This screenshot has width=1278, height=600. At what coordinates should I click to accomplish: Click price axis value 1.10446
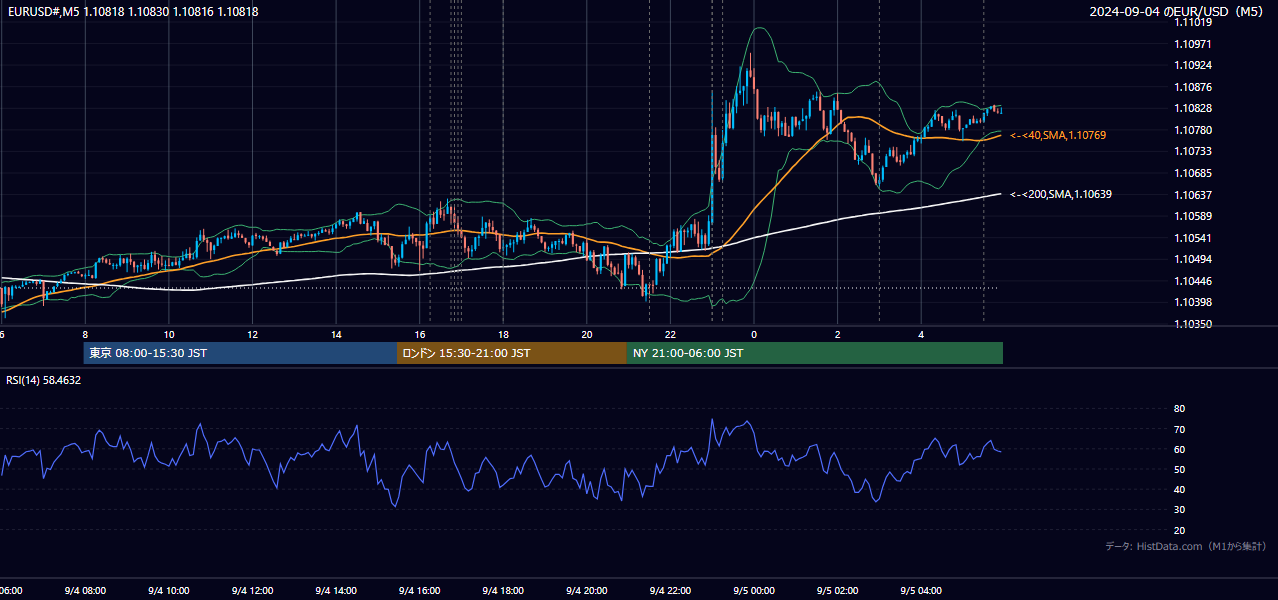tap(1193, 281)
